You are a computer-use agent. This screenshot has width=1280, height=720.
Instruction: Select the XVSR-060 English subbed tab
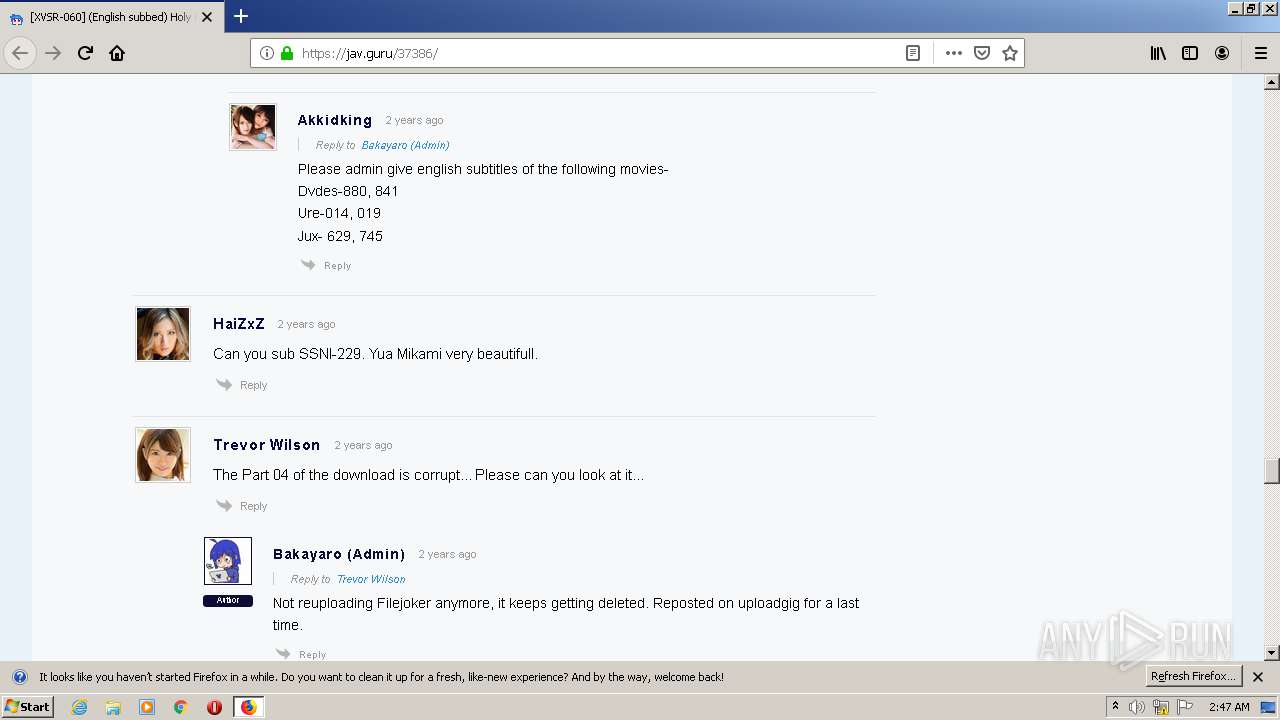click(110, 17)
